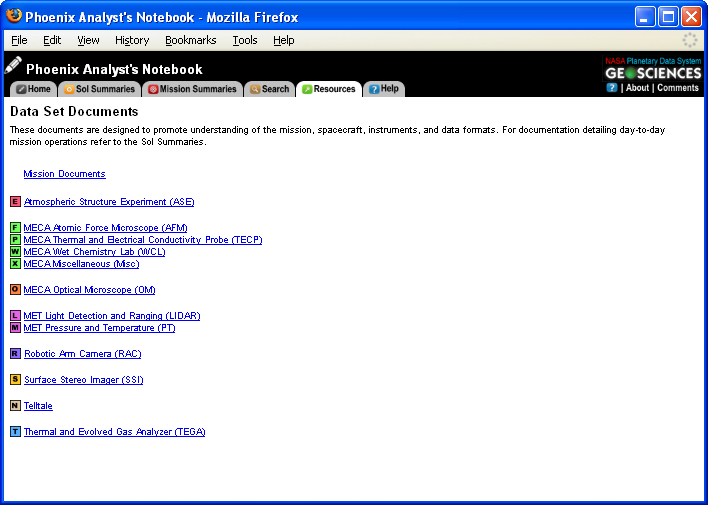Image resolution: width=708 pixels, height=505 pixels.
Task: Select the Resources tab
Action: [x=329, y=89]
